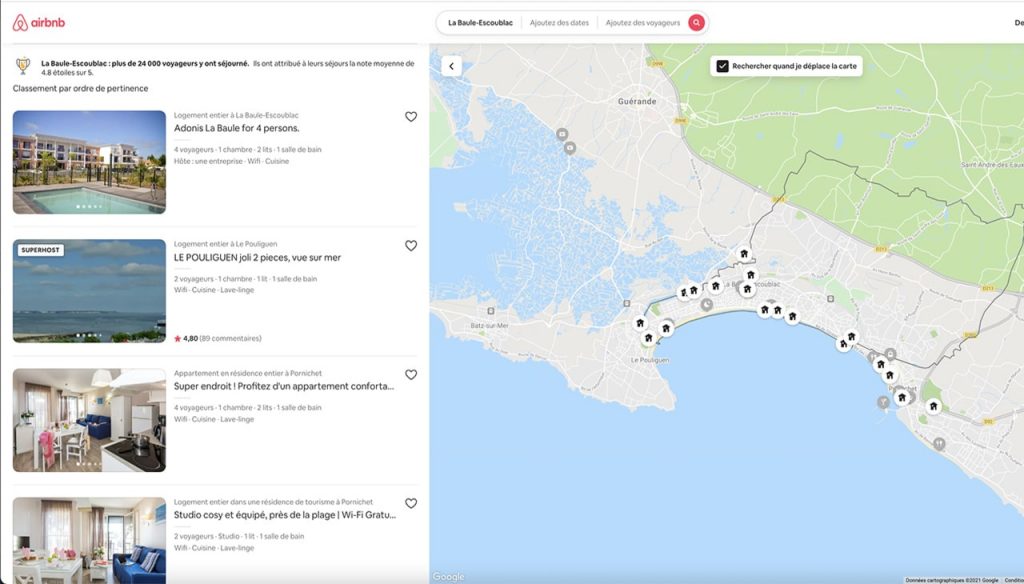Viewport: 1024px width, 584px height.
Task: Click the fork-and-knife restaurant icon on the map
Action: pos(939,444)
